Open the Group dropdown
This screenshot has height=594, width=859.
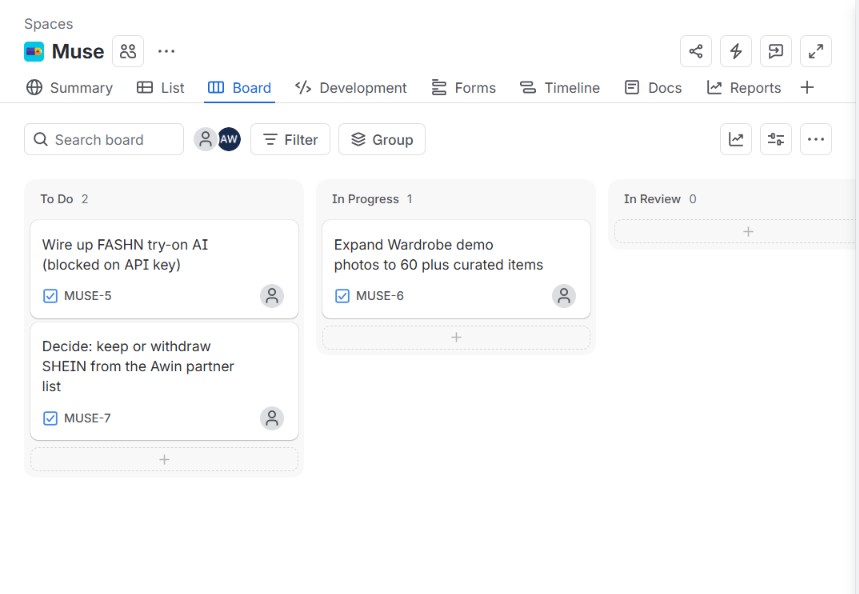(382, 139)
